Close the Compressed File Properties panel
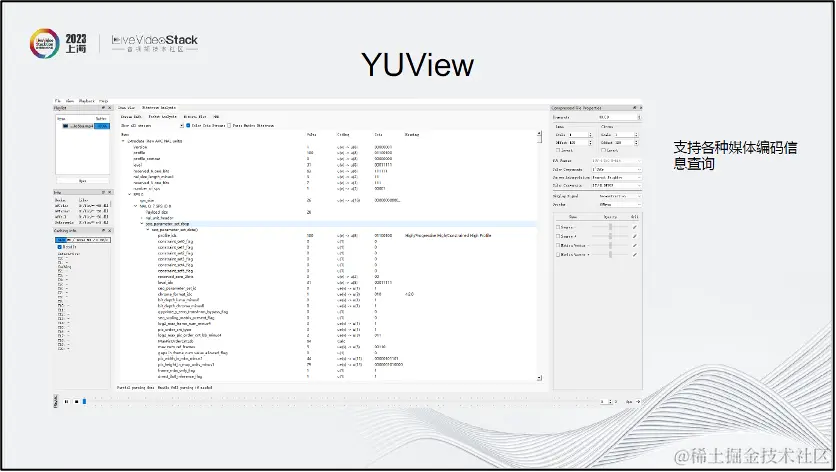 640,108
